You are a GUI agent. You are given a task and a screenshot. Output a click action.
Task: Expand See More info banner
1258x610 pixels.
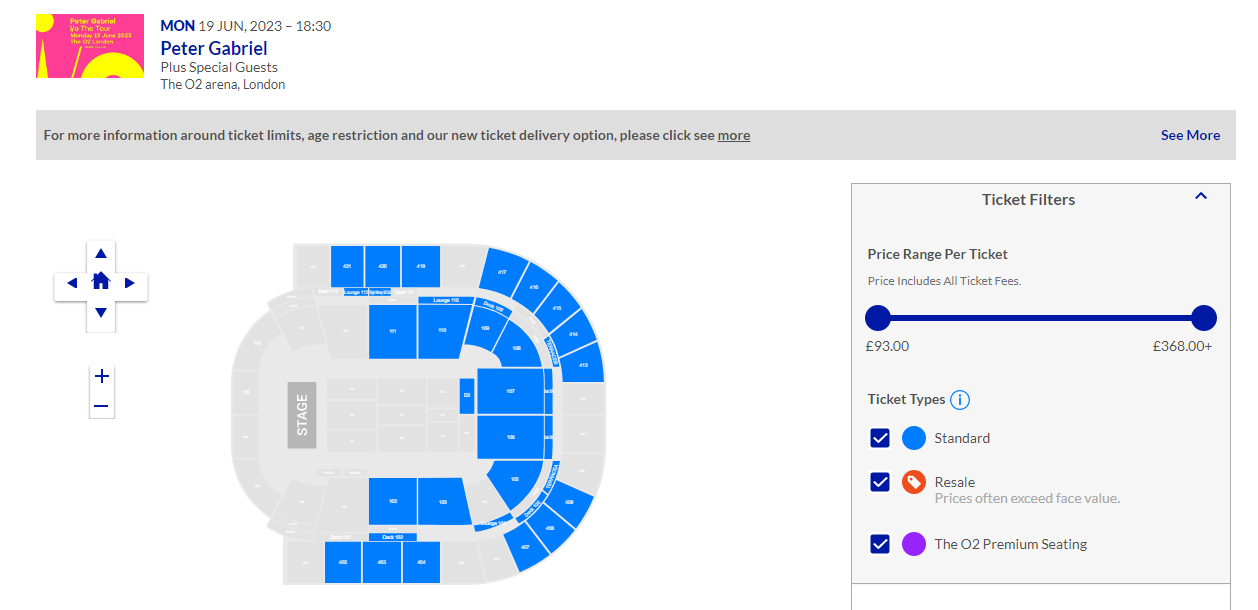(x=1190, y=135)
